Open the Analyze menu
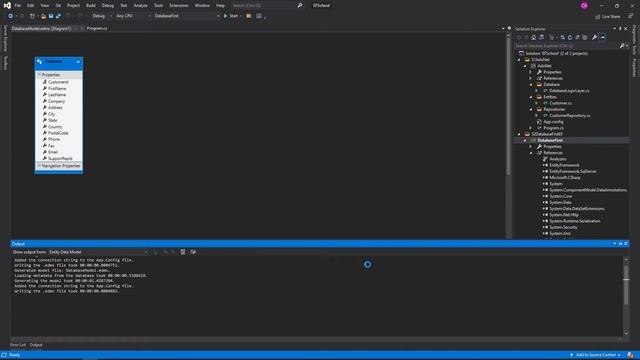The image size is (640, 360). 140,6
